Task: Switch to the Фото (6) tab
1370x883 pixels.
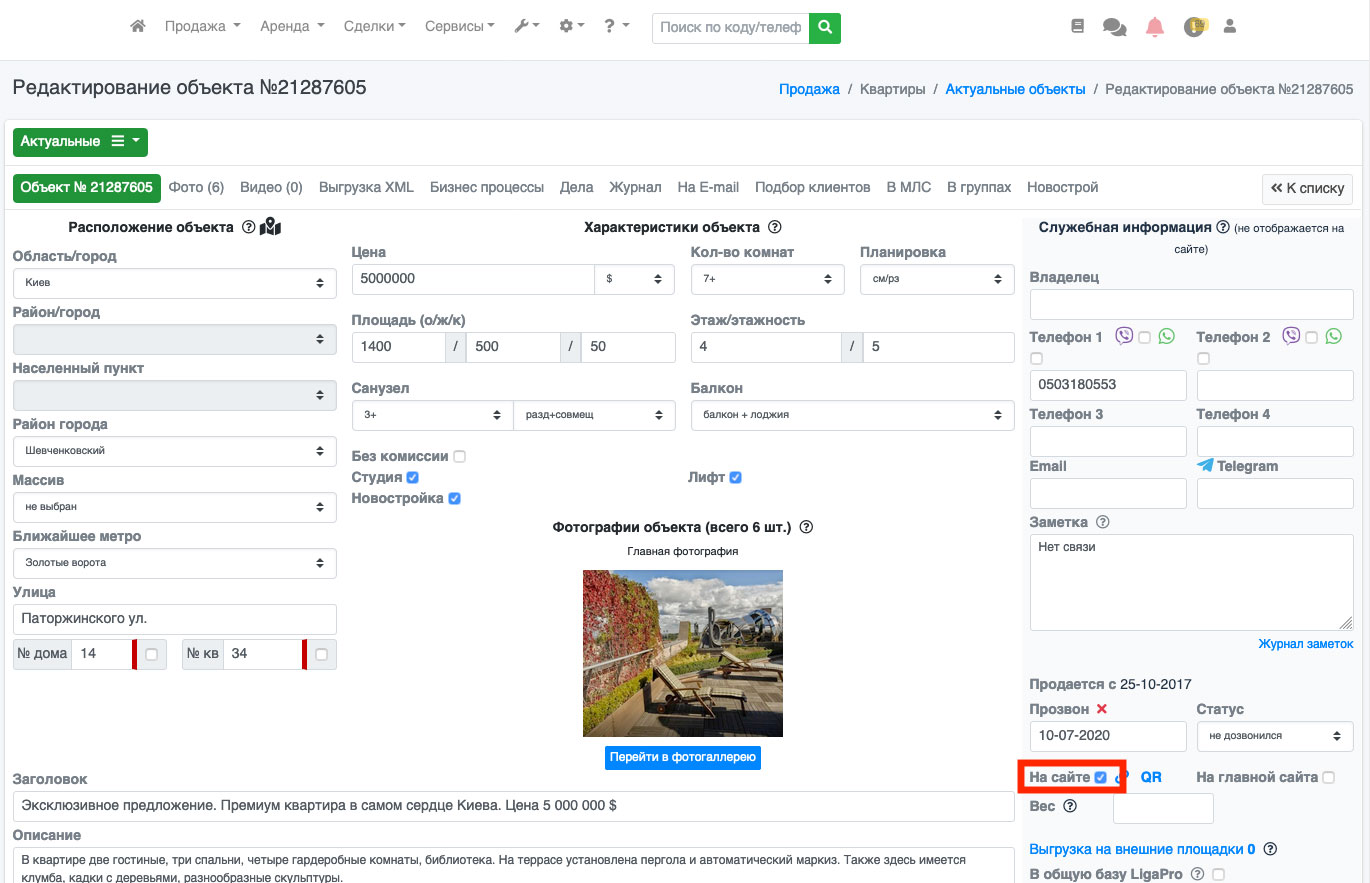Action: (196, 187)
